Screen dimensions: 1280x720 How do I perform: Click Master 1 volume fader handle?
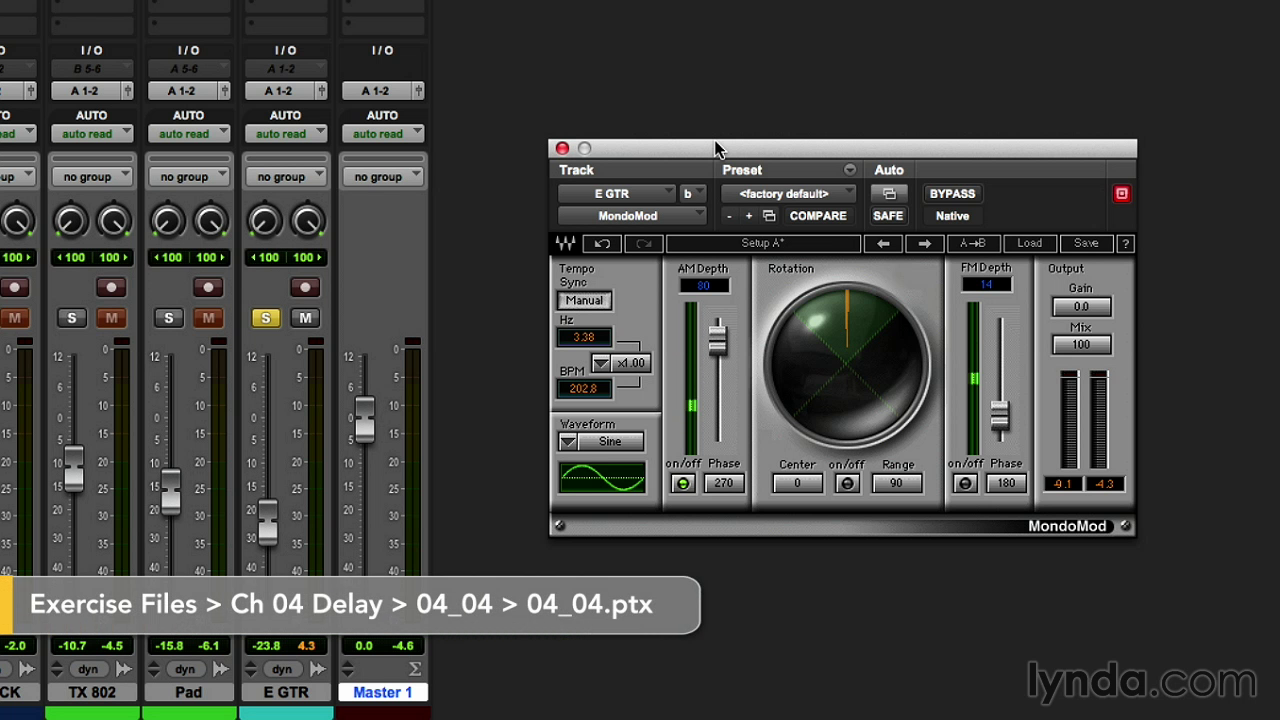tap(364, 420)
